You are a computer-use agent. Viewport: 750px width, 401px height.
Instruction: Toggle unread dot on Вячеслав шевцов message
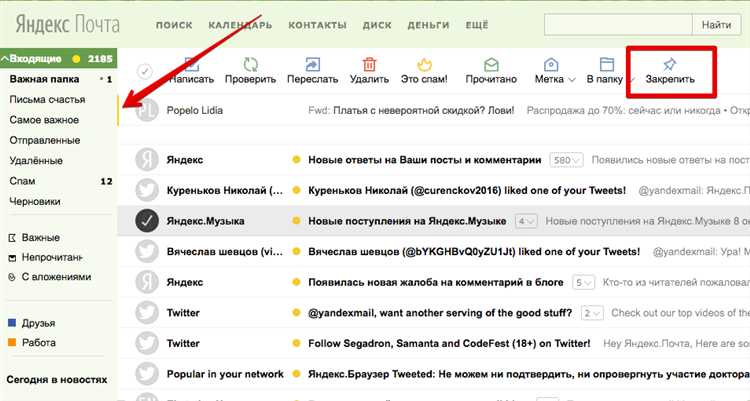(296, 252)
